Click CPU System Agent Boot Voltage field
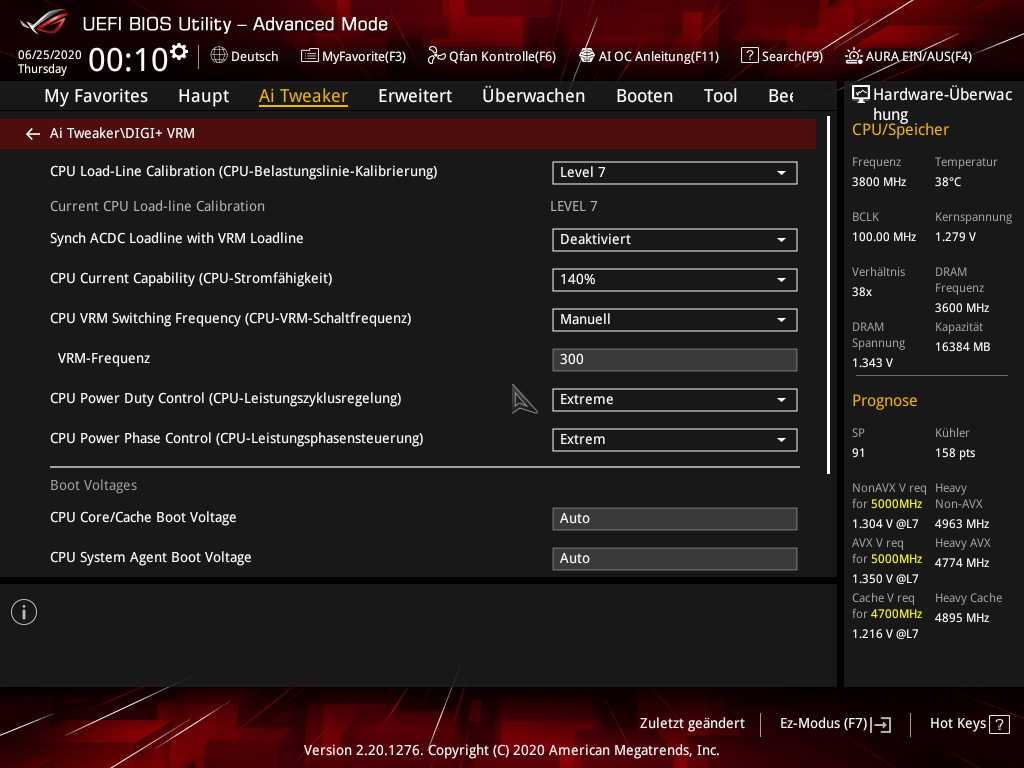The height and width of the screenshot is (768, 1024). [675, 558]
